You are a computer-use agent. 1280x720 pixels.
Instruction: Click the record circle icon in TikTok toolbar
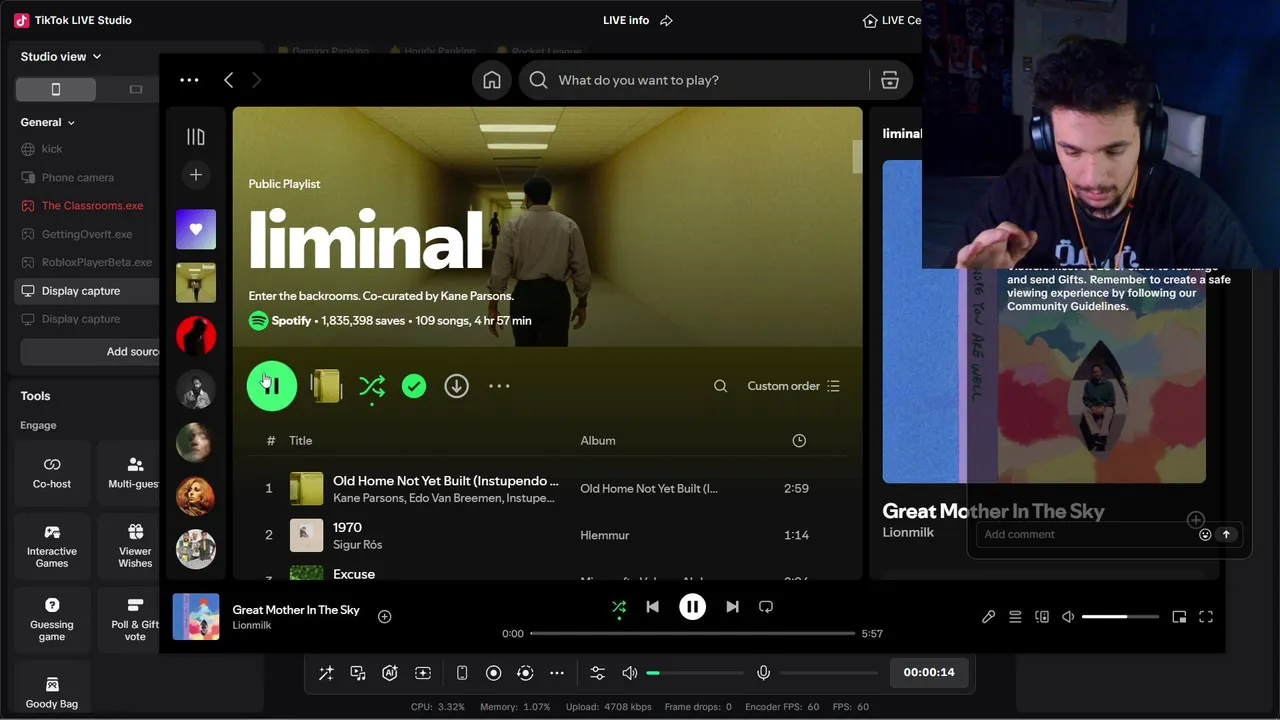click(x=493, y=673)
